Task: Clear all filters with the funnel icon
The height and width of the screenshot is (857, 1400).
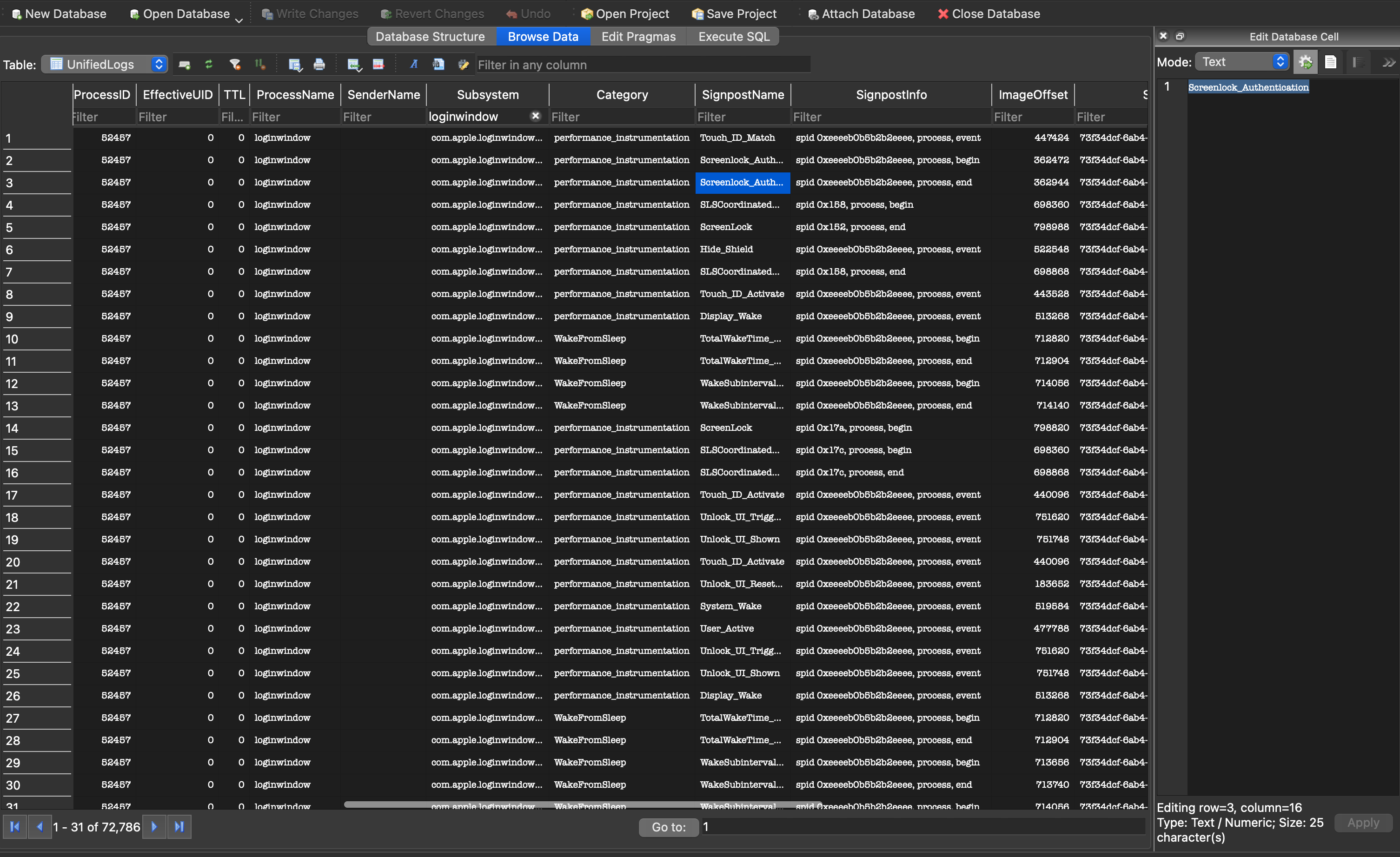Action: [235, 65]
